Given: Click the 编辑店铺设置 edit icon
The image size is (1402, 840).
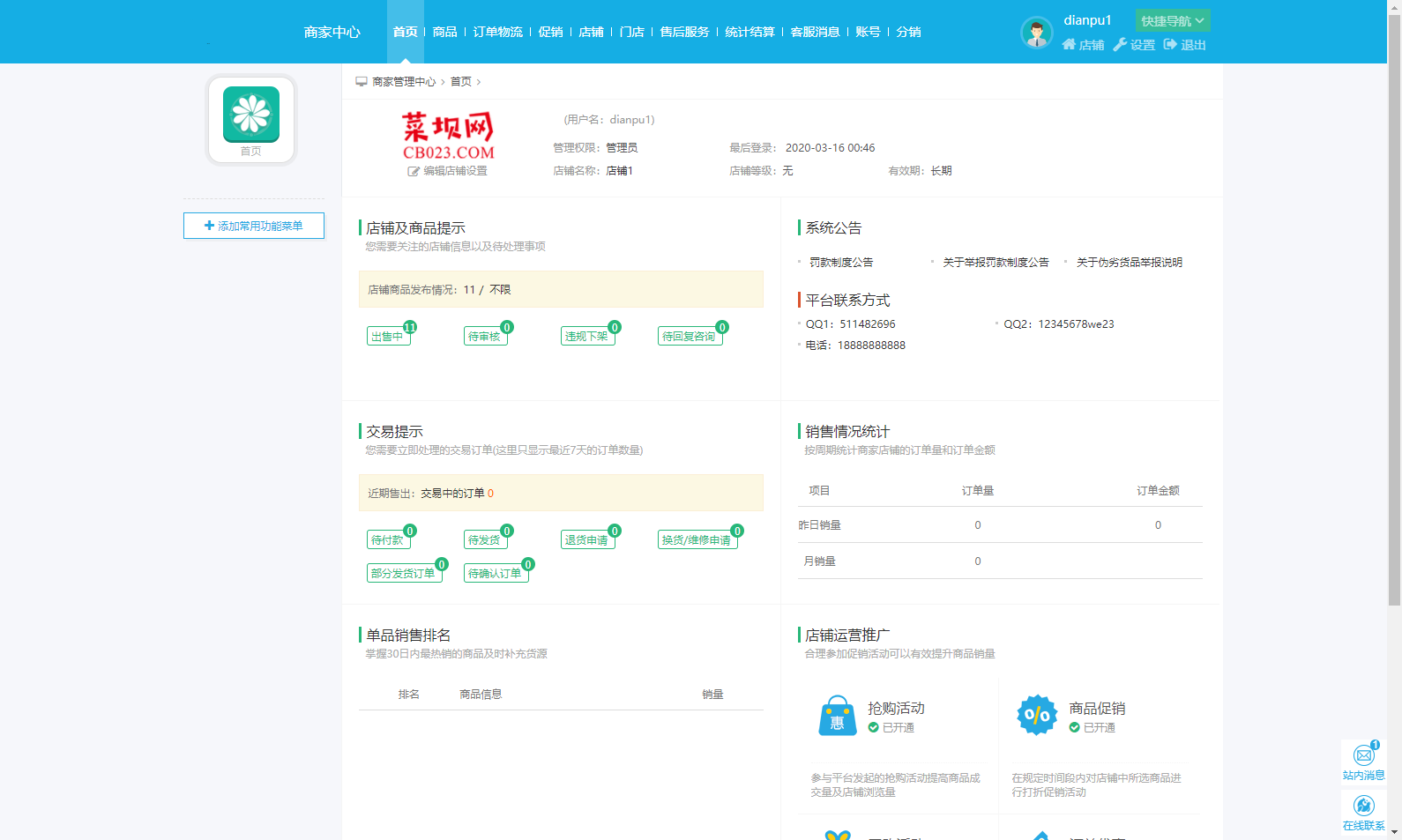Looking at the screenshot, I should pyautogui.click(x=413, y=171).
